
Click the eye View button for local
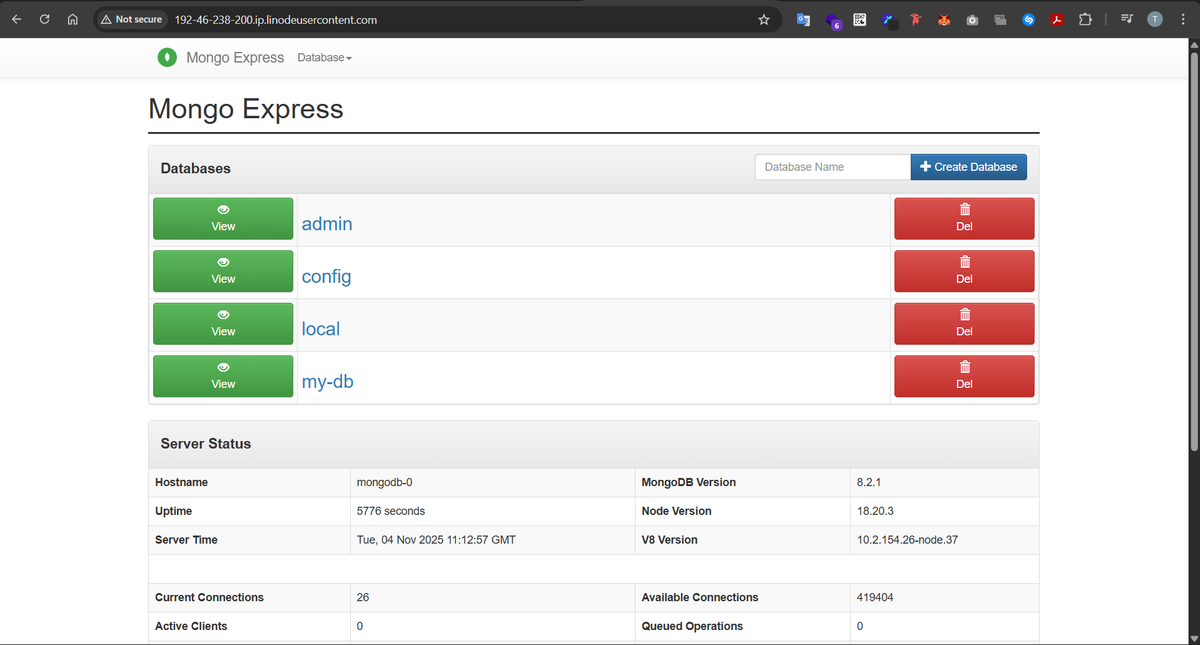[223, 323]
